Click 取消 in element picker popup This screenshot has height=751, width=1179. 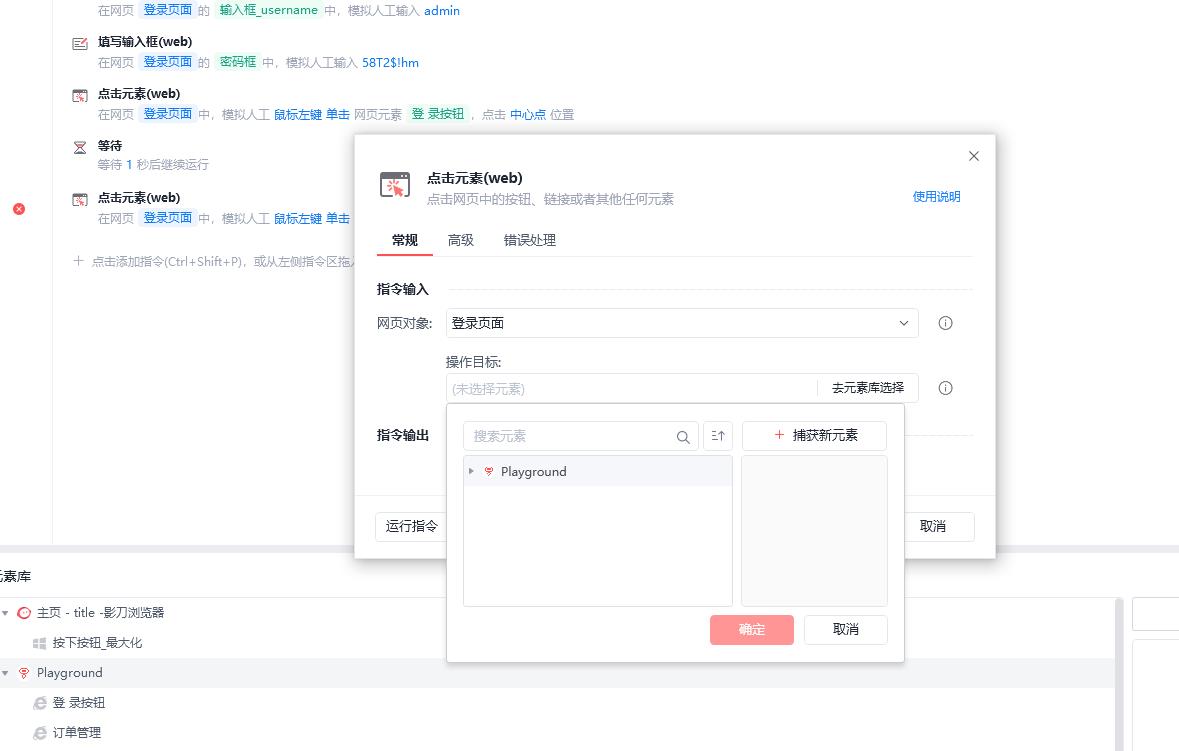pos(846,629)
